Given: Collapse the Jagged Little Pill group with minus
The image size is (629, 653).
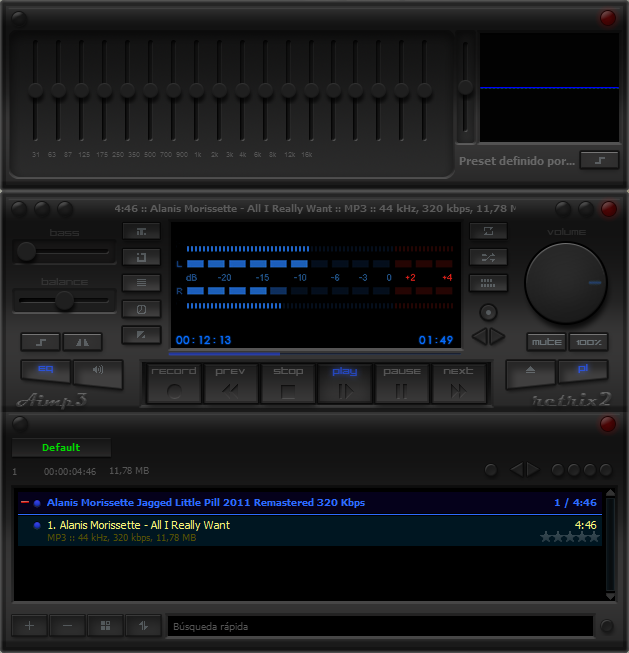Looking at the screenshot, I should pos(25,502).
